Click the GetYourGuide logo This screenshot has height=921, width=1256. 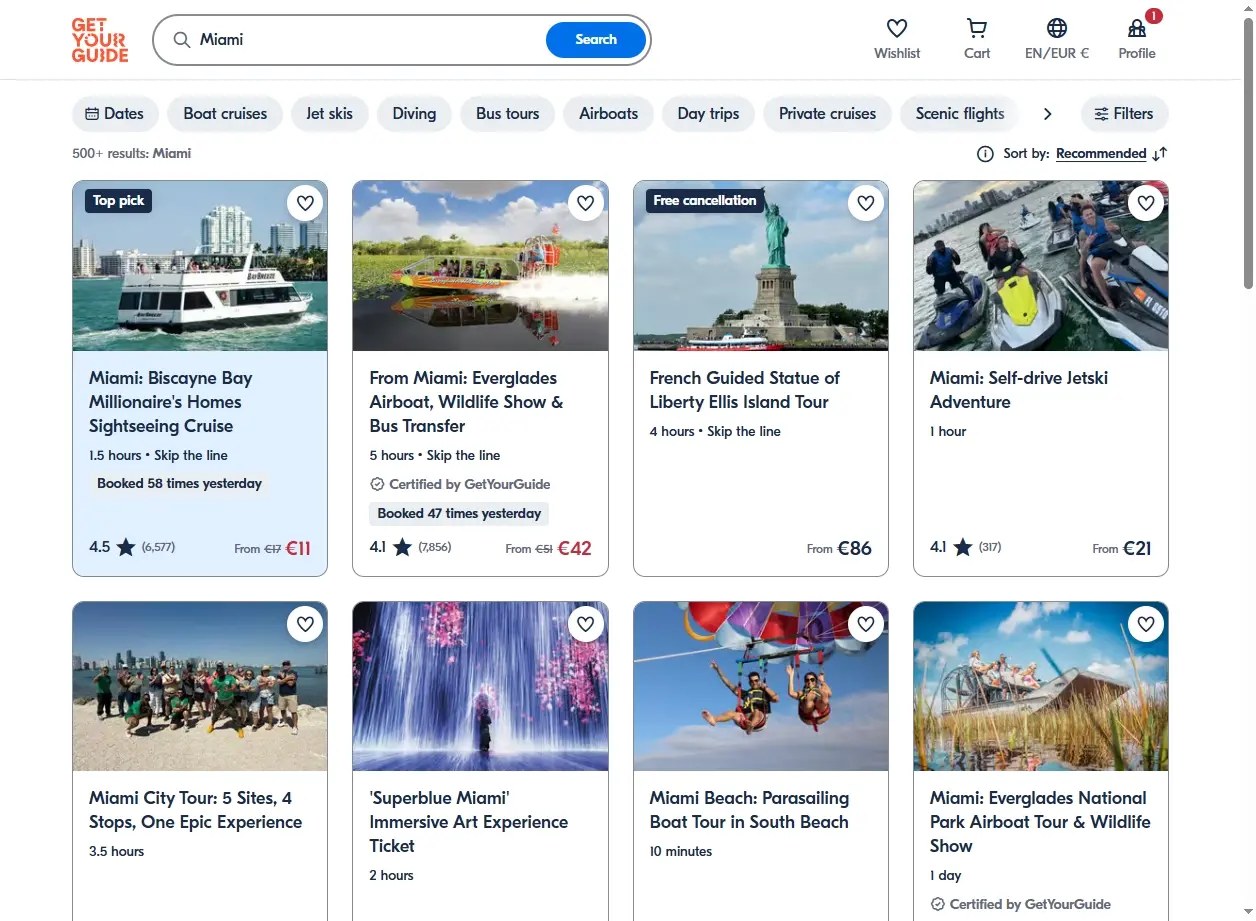[x=100, y=40]
